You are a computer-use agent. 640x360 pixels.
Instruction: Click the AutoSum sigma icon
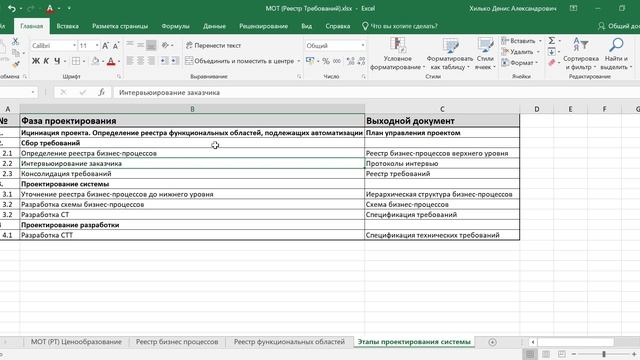(x=551, y=40)
